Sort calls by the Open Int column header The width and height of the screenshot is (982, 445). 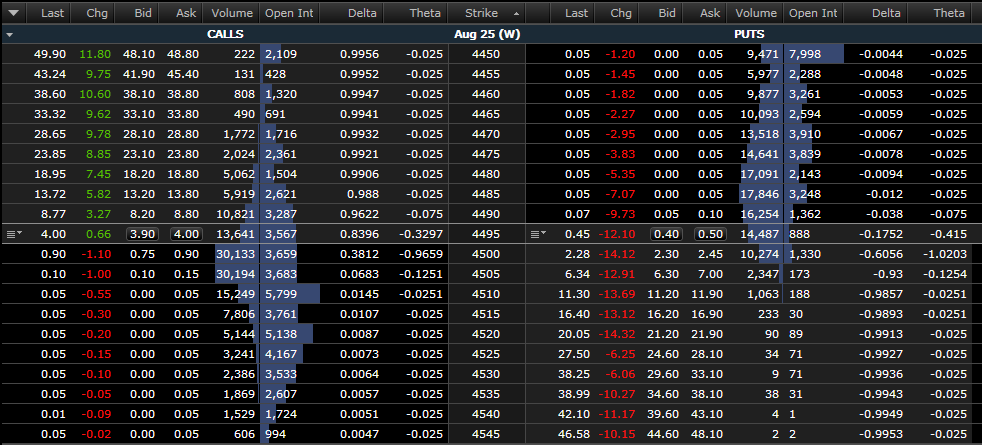click(288, 13)
